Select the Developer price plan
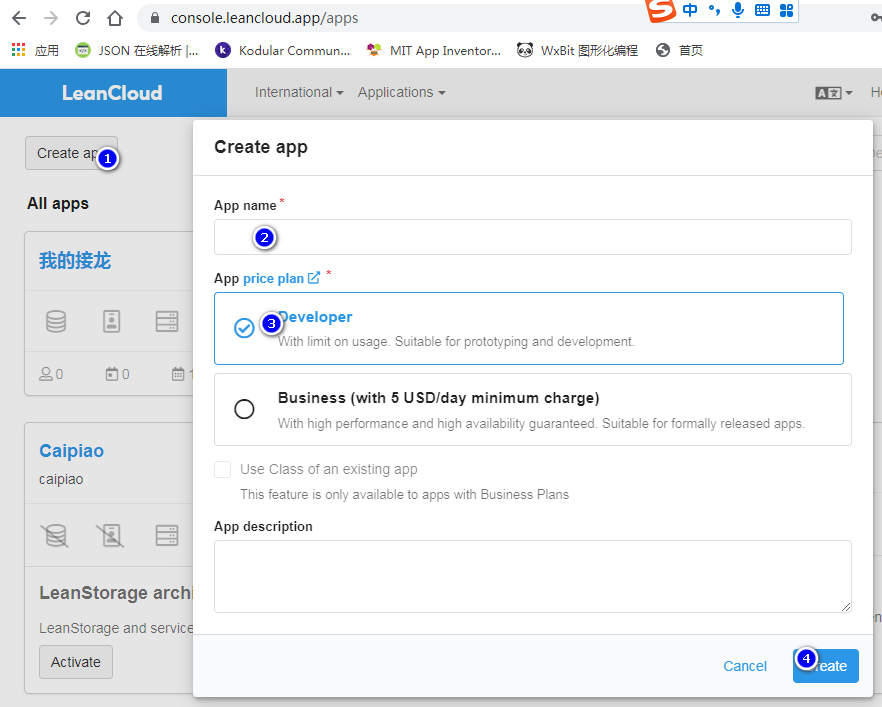Image resolution: width=882 pixels, height=707 pixels. tap(528, 328)
